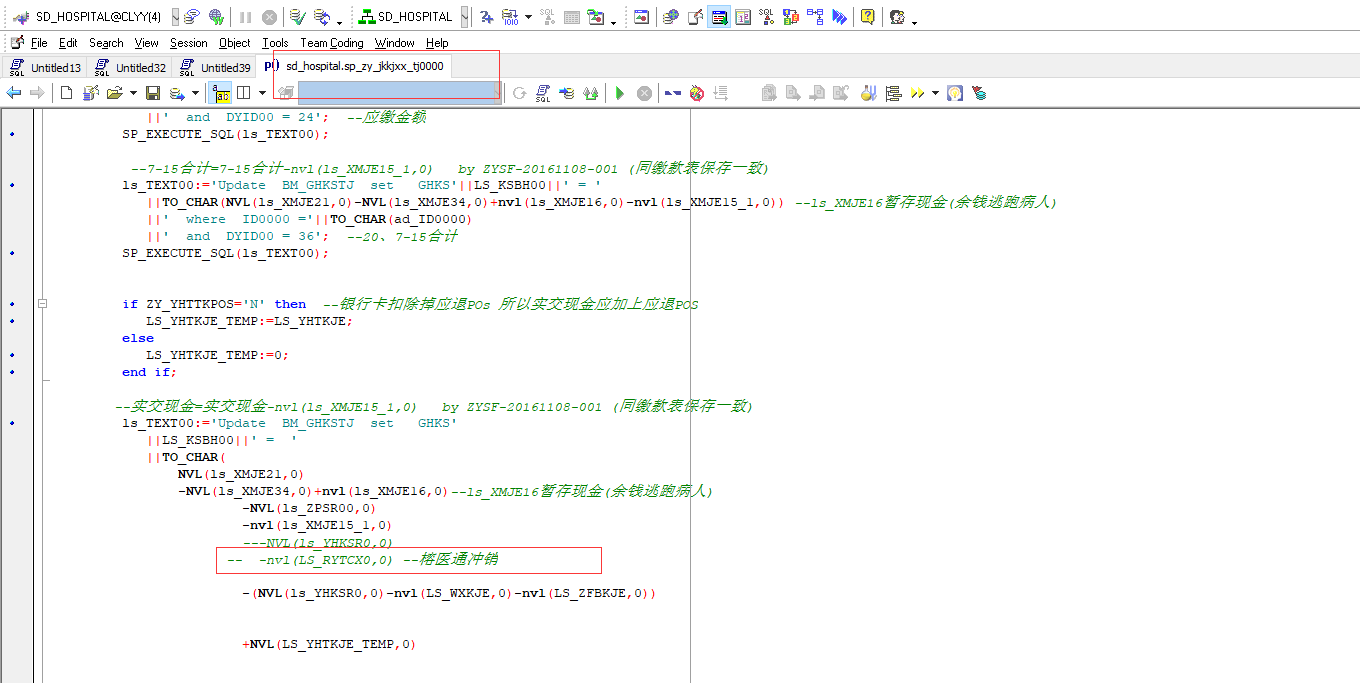Open the Session menu
This screenshot has height=683, width=1360.
click(189, 43)
